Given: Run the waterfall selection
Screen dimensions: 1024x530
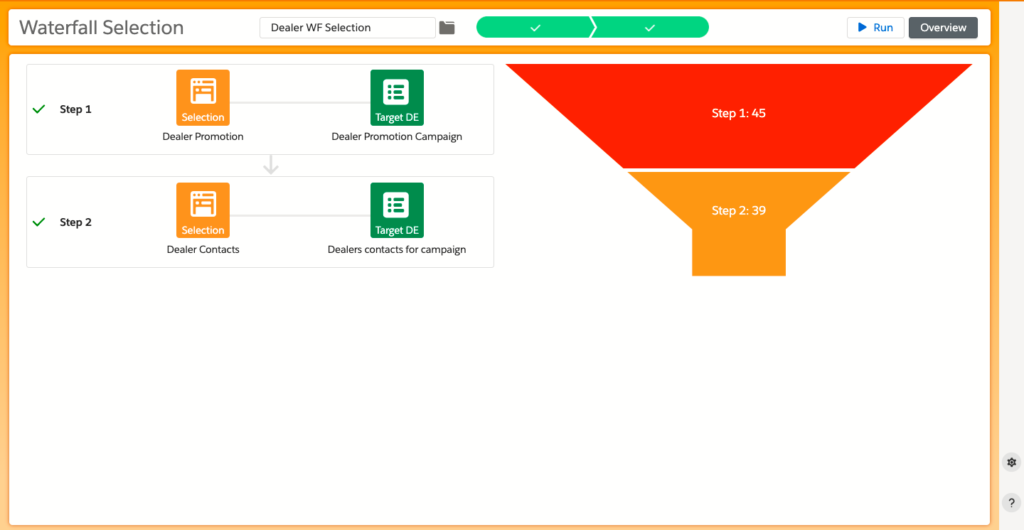Looking at the screenshot, I should click(875, 28).
